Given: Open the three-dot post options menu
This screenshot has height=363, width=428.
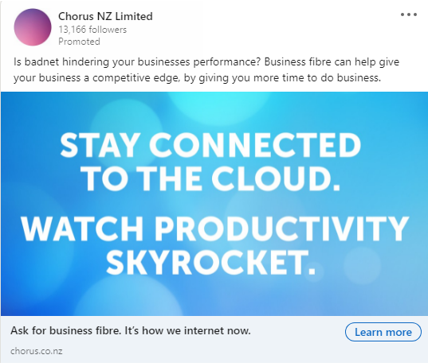Looking at the screenshot, I should 409,15.
